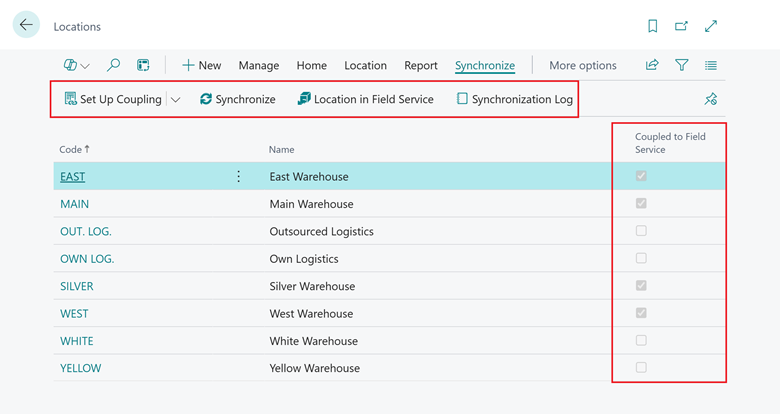Click the bookmark icon
Viewport: 780px width, 414px height.
[x=653, y=26]
